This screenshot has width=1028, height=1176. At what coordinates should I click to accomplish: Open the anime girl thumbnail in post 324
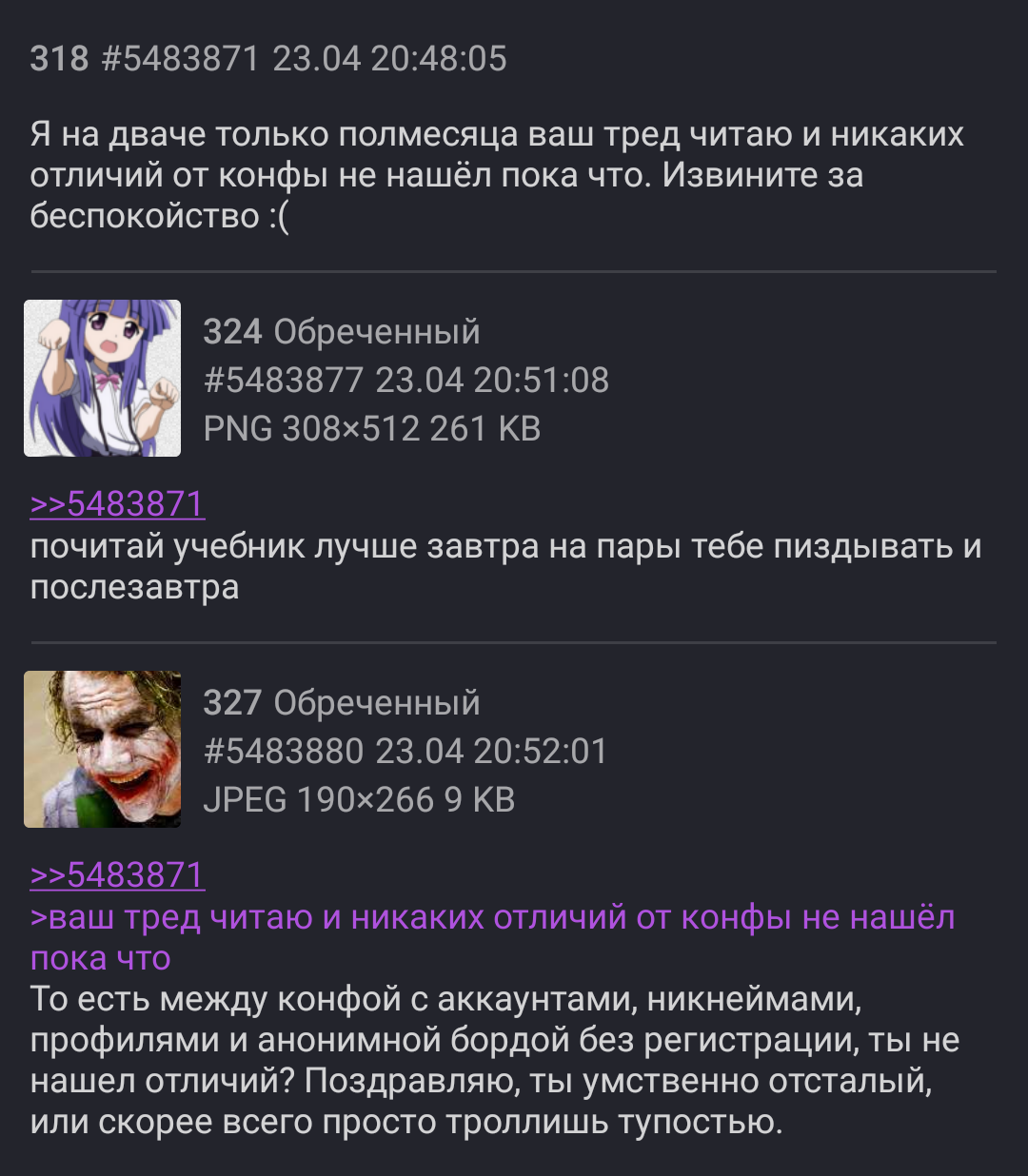click(x=102, y=378)
